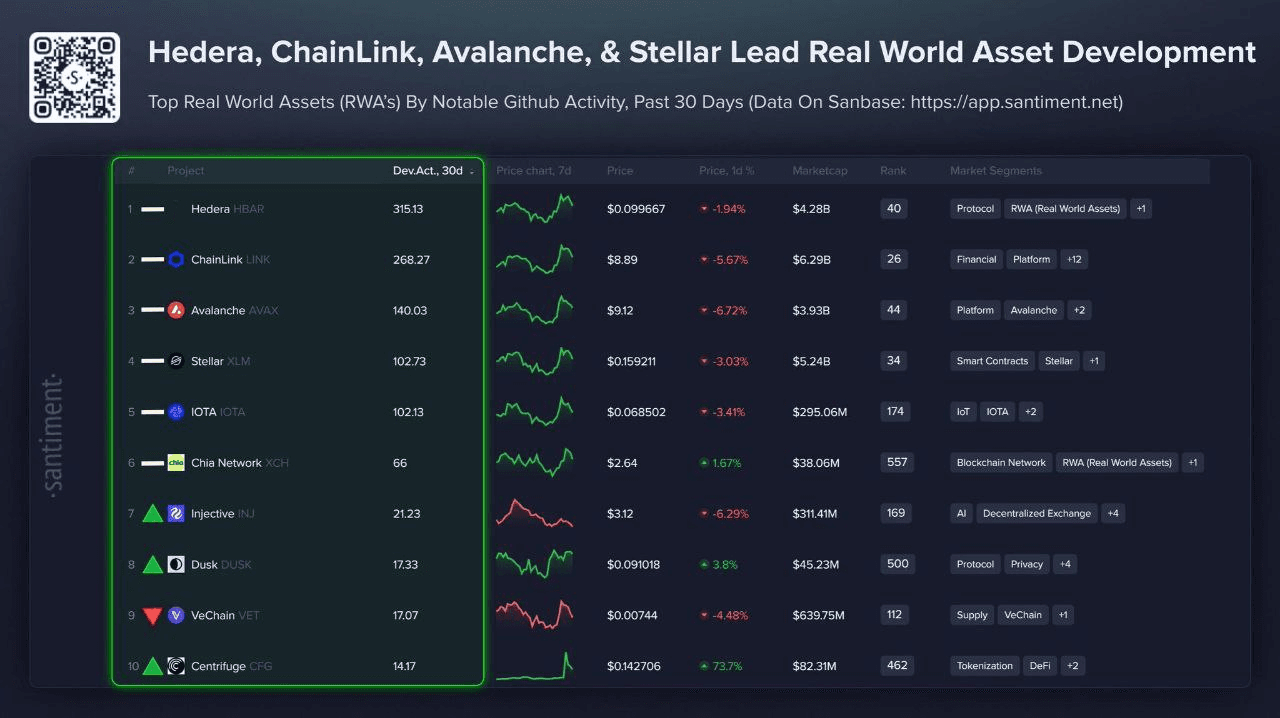Image resolution: width=1280 pixels, height=718 pixels.
Task: Click the QR code in the header
Action: (x=74, y=77)
